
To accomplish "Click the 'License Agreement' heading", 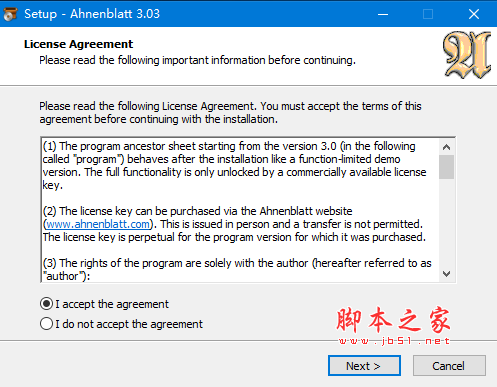I will pos(78,44).
